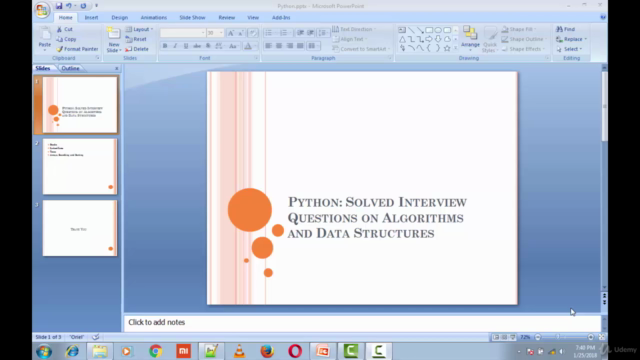Save the presentation from quick access toolbar
The image size is (640, 360).
(x=59, y=6)
